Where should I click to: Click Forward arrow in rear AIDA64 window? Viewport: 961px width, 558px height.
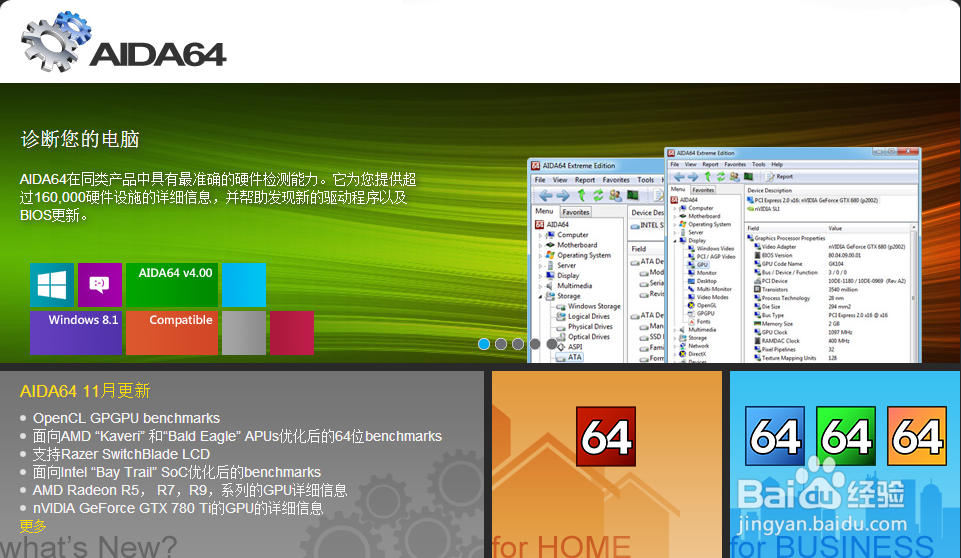(563, 196)
